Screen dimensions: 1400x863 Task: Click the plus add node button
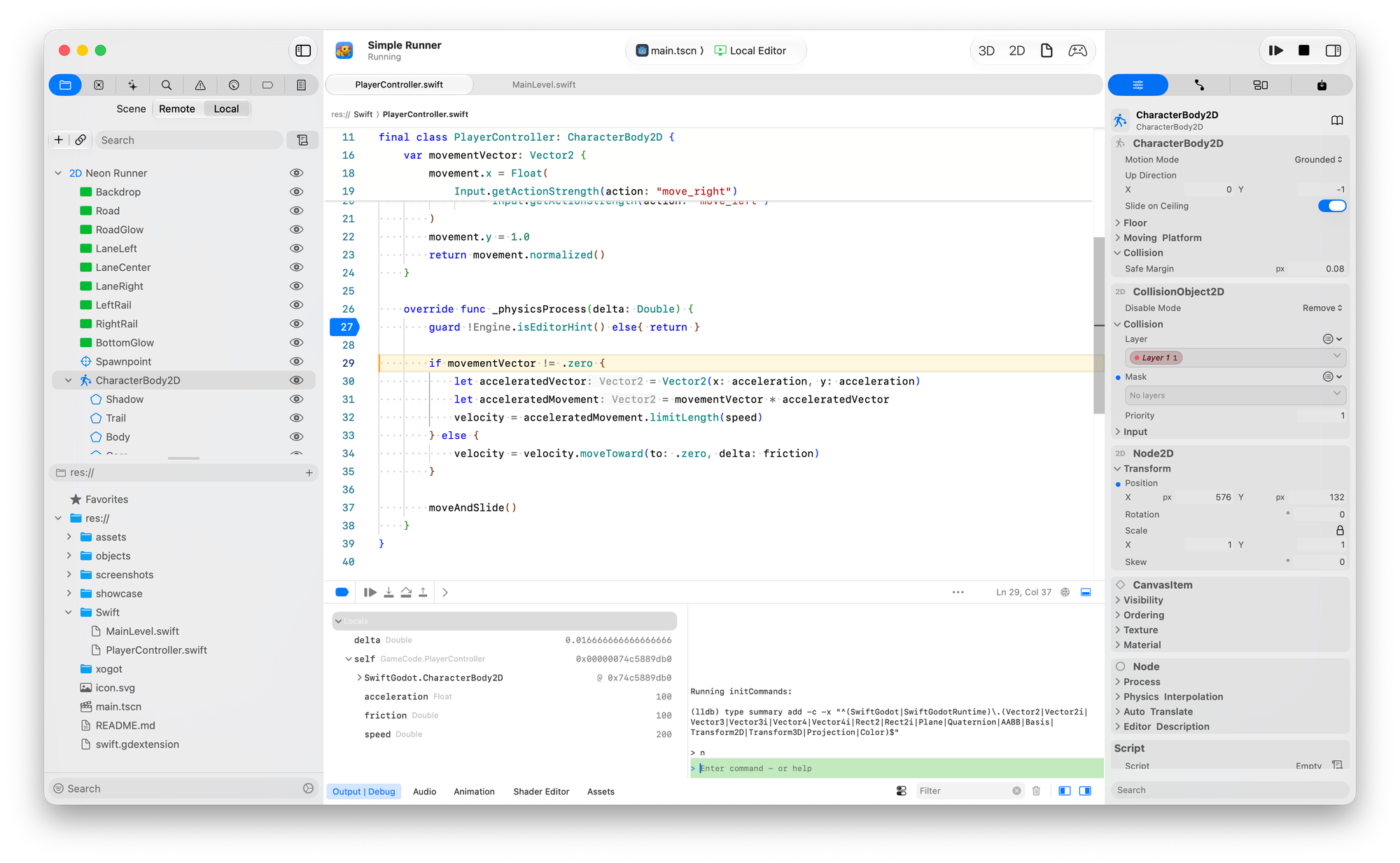[x=59, y=140]
